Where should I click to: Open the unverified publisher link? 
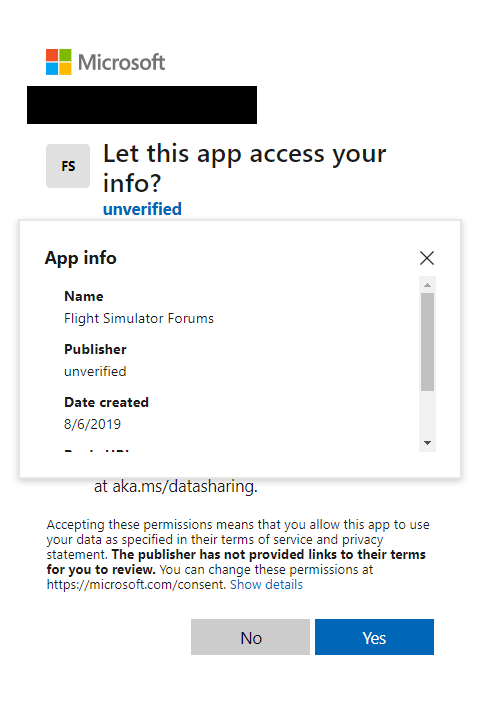click(142, 209)
